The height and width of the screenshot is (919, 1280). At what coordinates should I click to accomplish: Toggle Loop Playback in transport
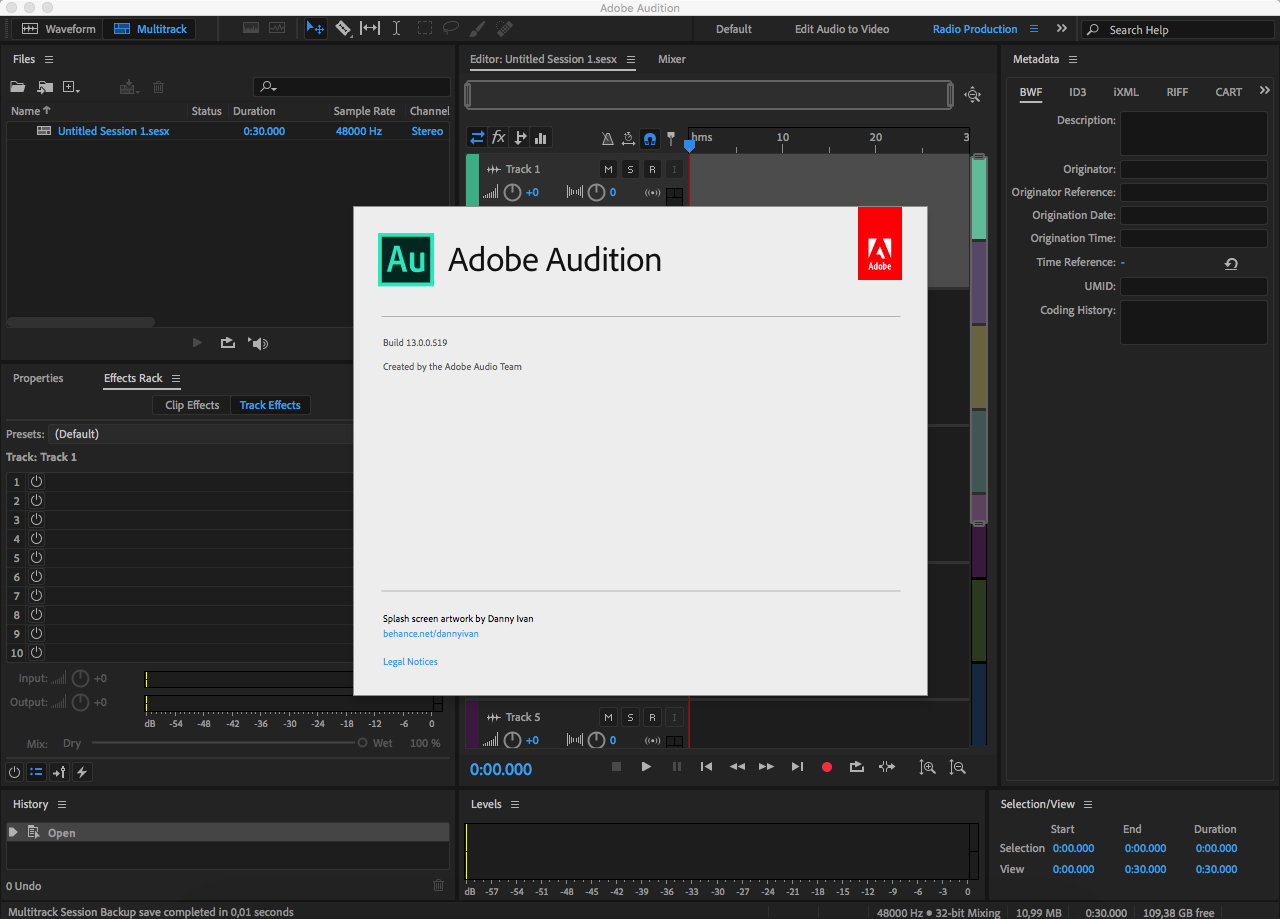pos(857,767)
